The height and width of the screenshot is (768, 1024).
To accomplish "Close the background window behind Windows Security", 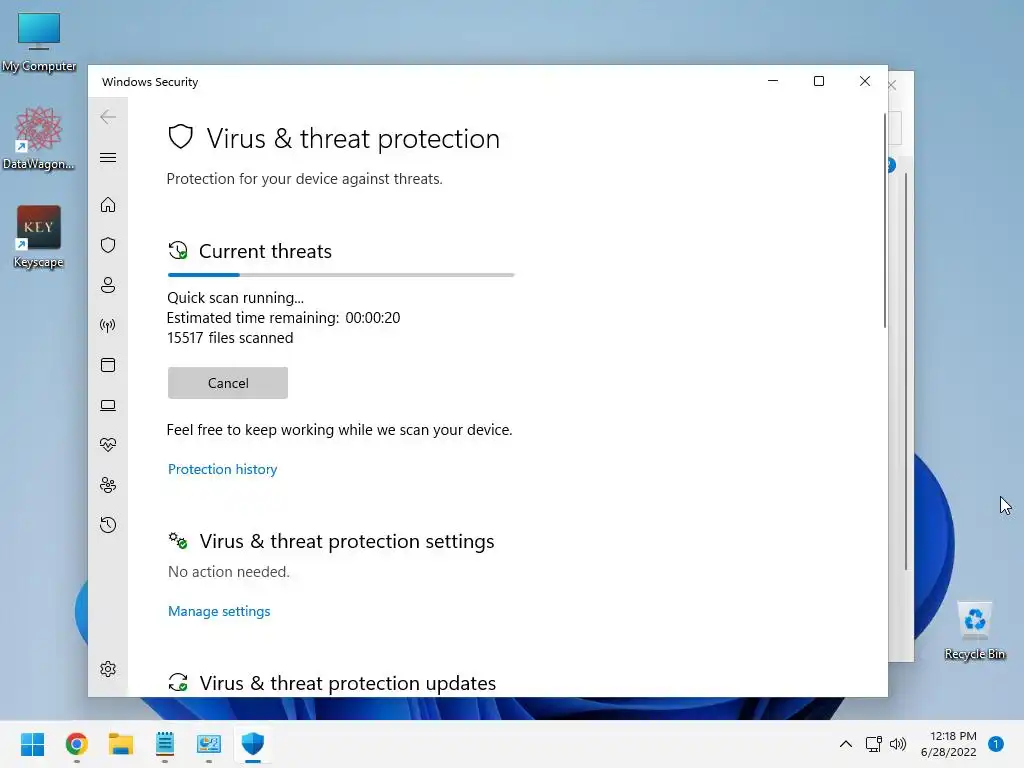I will pos(892,86).
